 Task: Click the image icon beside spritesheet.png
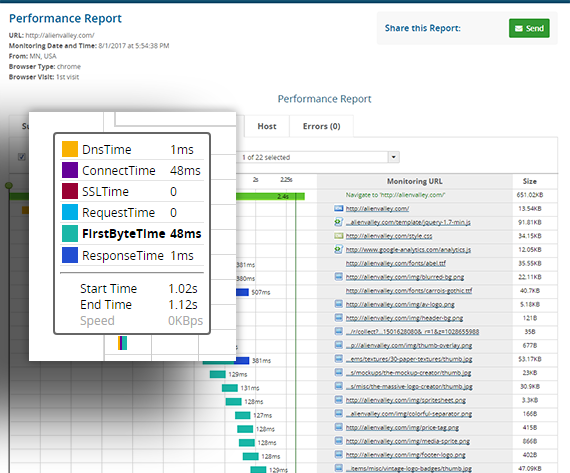[x=338, y=400]
